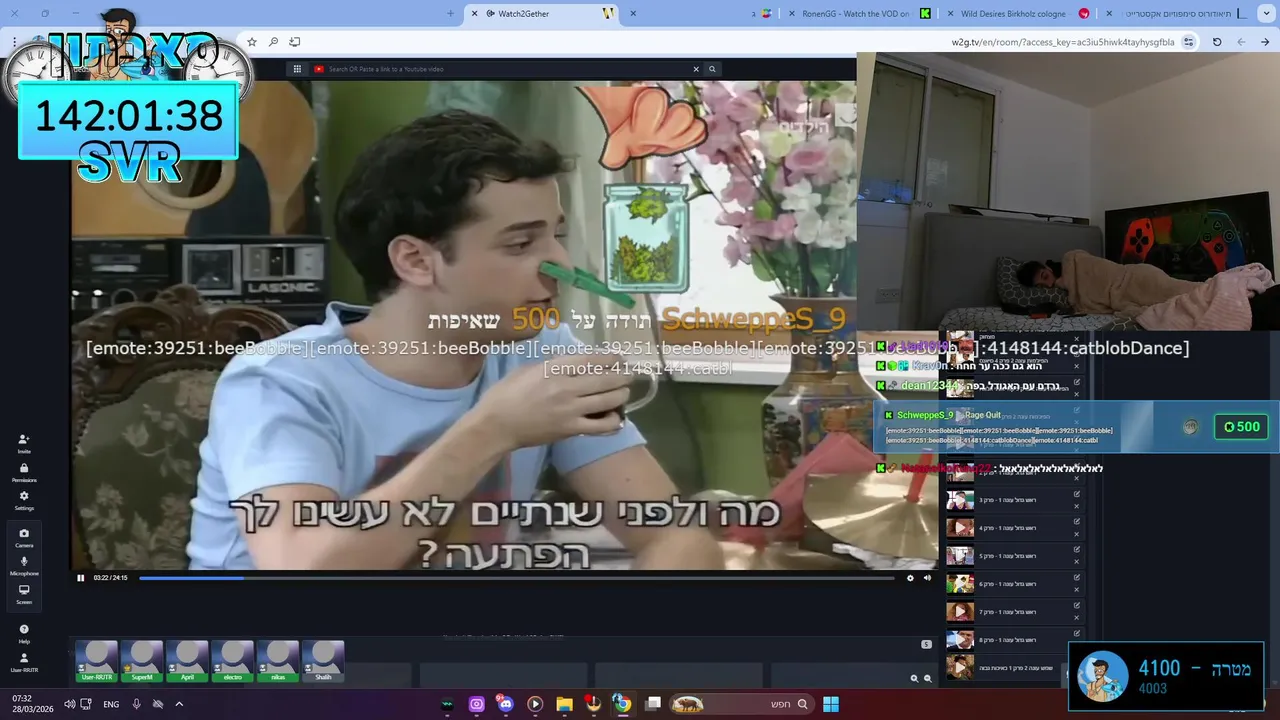Pause the video with the pause button
Image resolution: width=1280 pixels, height=720 pixels.
81,577
